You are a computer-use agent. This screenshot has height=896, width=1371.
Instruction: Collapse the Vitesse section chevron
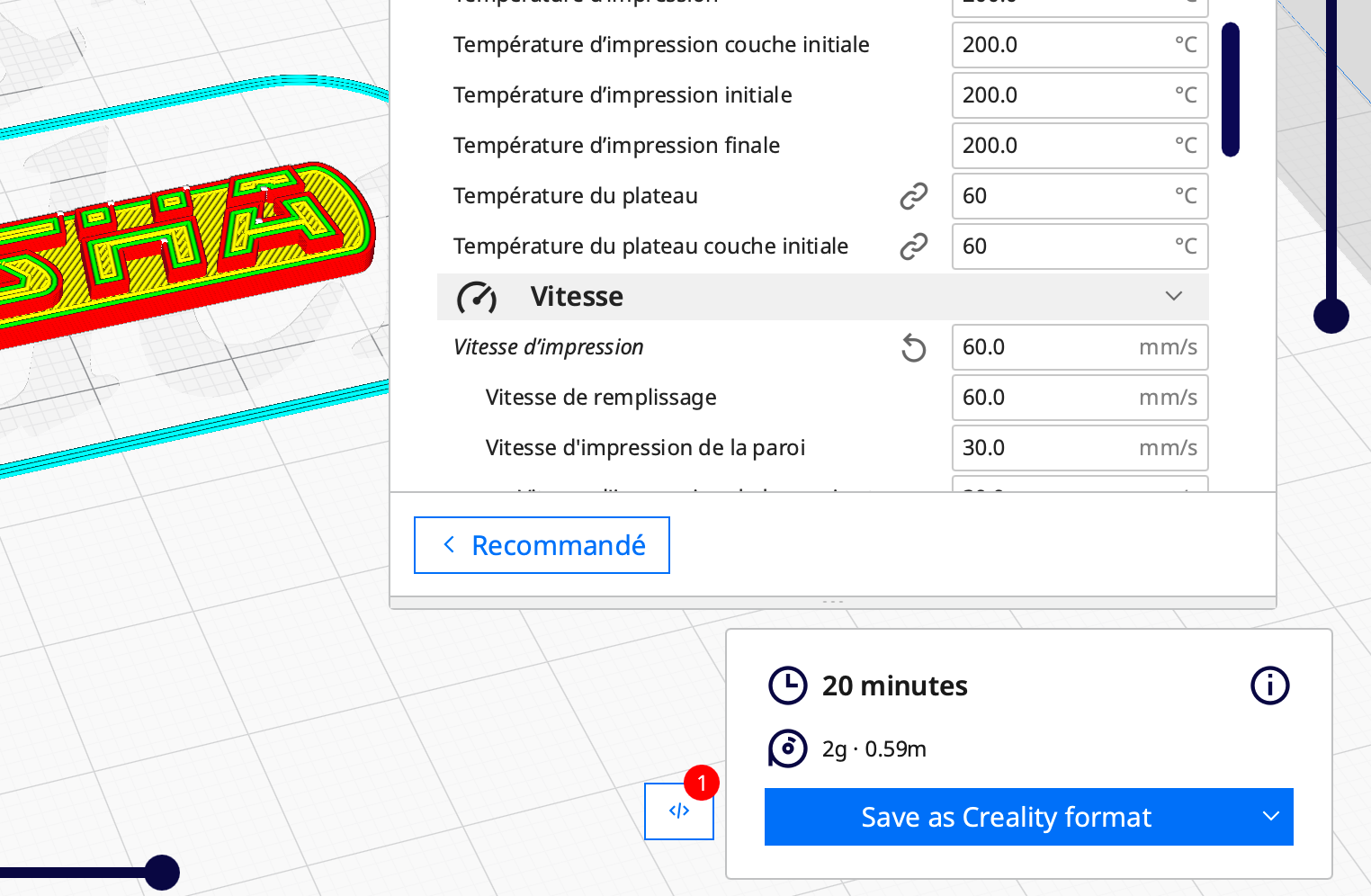pos(1173,296)
